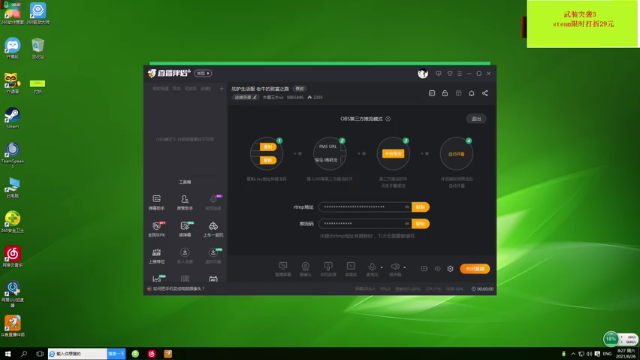Open the bell notification icon in room header
This screenshot has width=640, height=360.
pos(471,93)
